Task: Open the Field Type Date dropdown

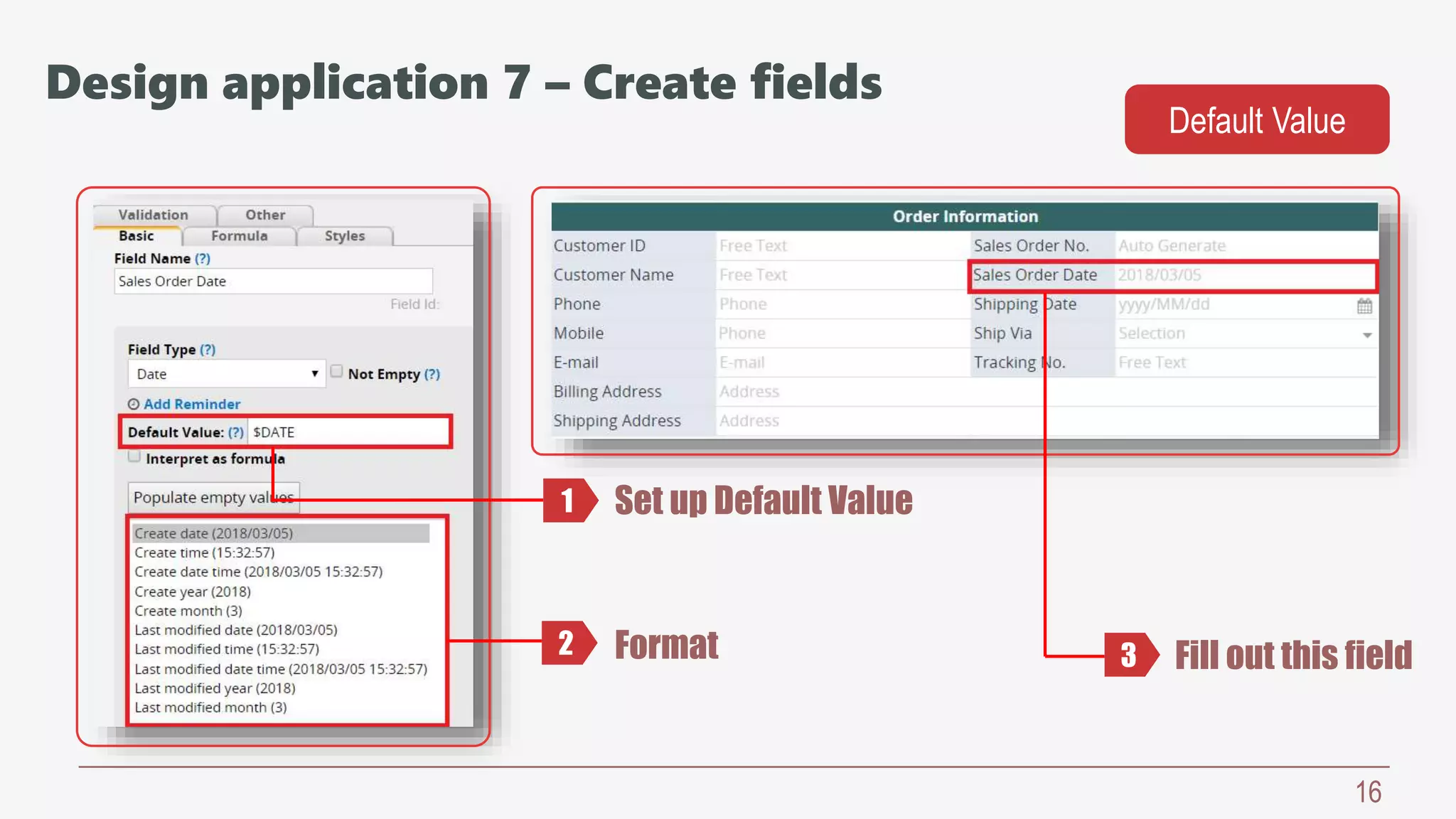Action: pyautogui.click(x=226, y=374)
